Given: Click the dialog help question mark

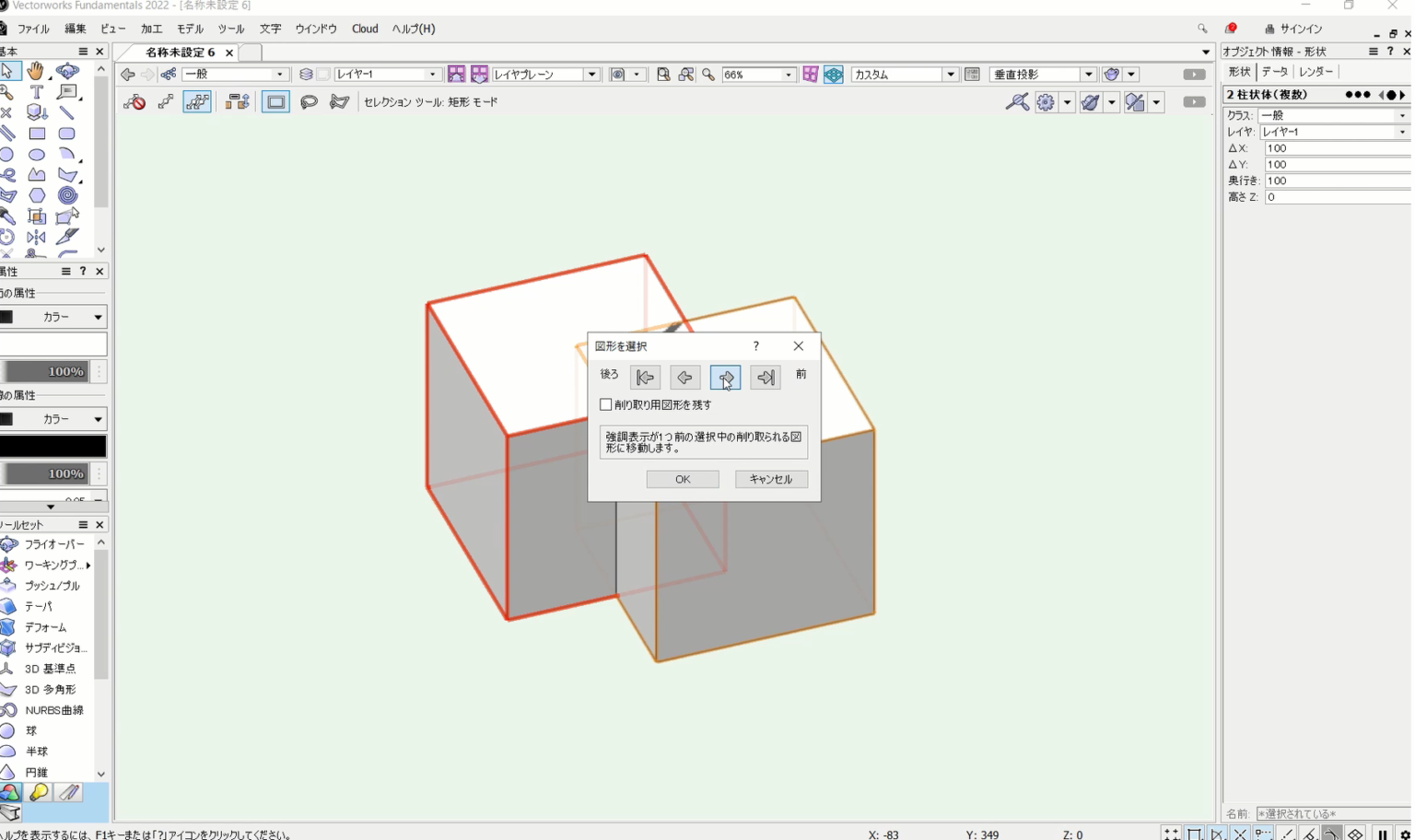Looking at the screenshot, I should [x=756, y=346].
